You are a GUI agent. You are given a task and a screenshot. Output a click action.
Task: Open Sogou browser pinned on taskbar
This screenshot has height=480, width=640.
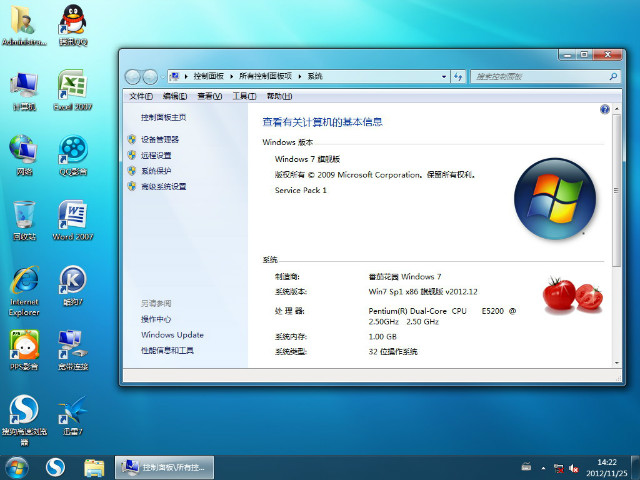coord(56,468)
